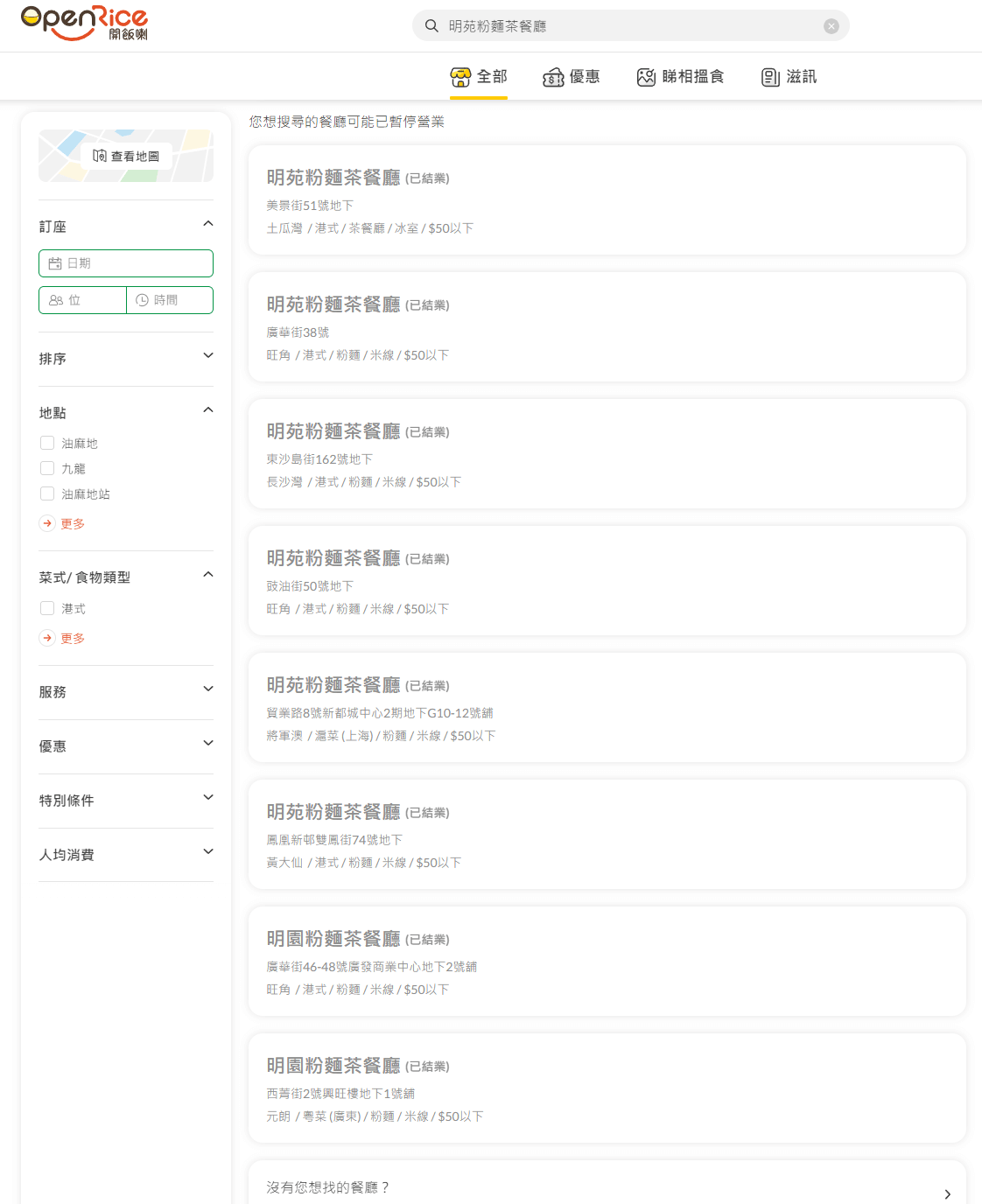Collapse the 地點 section
Viewport: 982px width, 1204px height.
coord(126,412)
